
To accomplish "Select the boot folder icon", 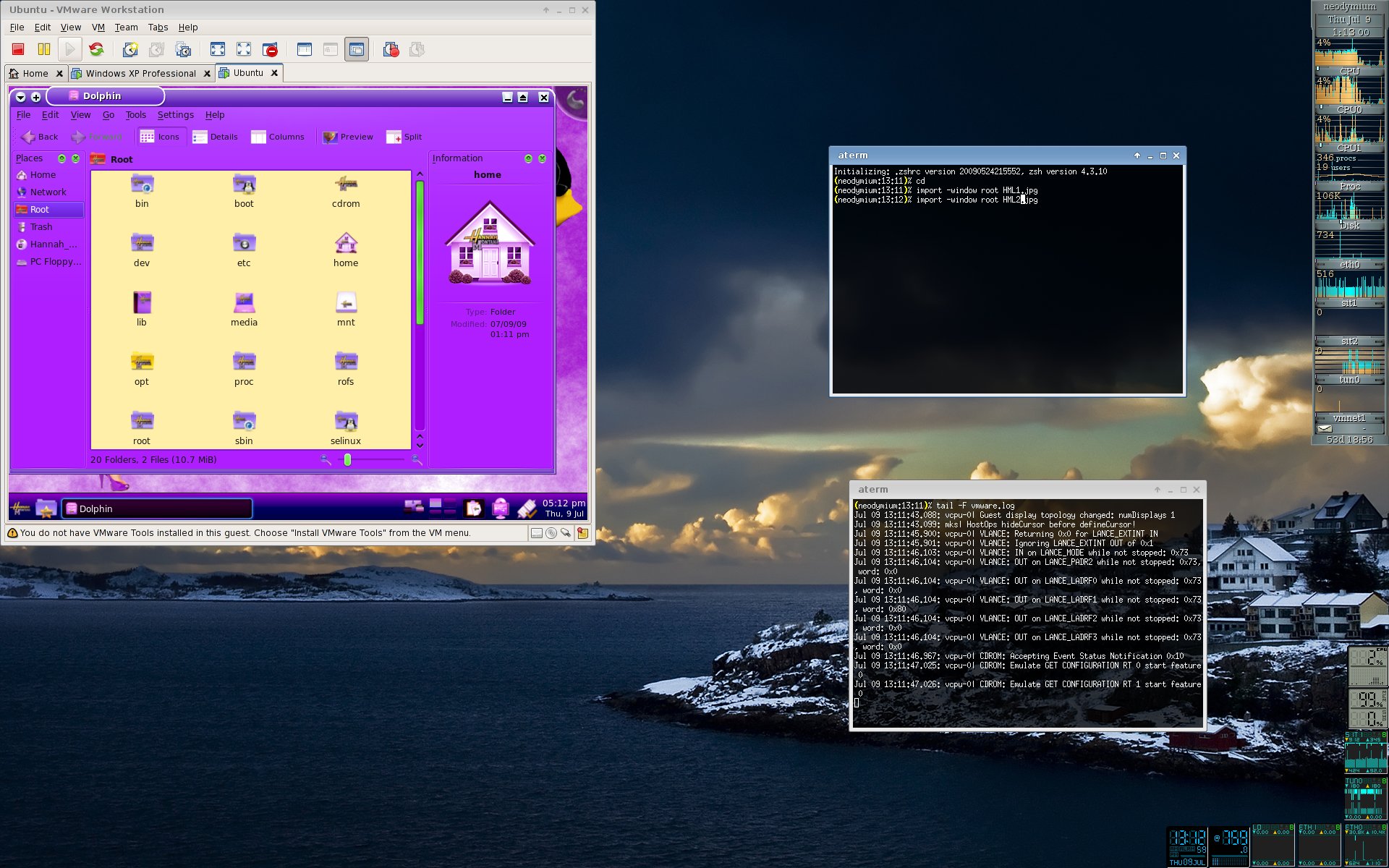I will [244, 184].
